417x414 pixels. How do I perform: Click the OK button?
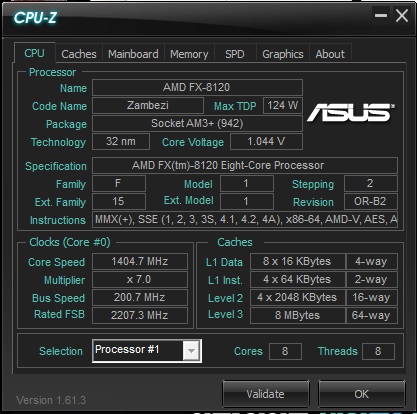362,394
